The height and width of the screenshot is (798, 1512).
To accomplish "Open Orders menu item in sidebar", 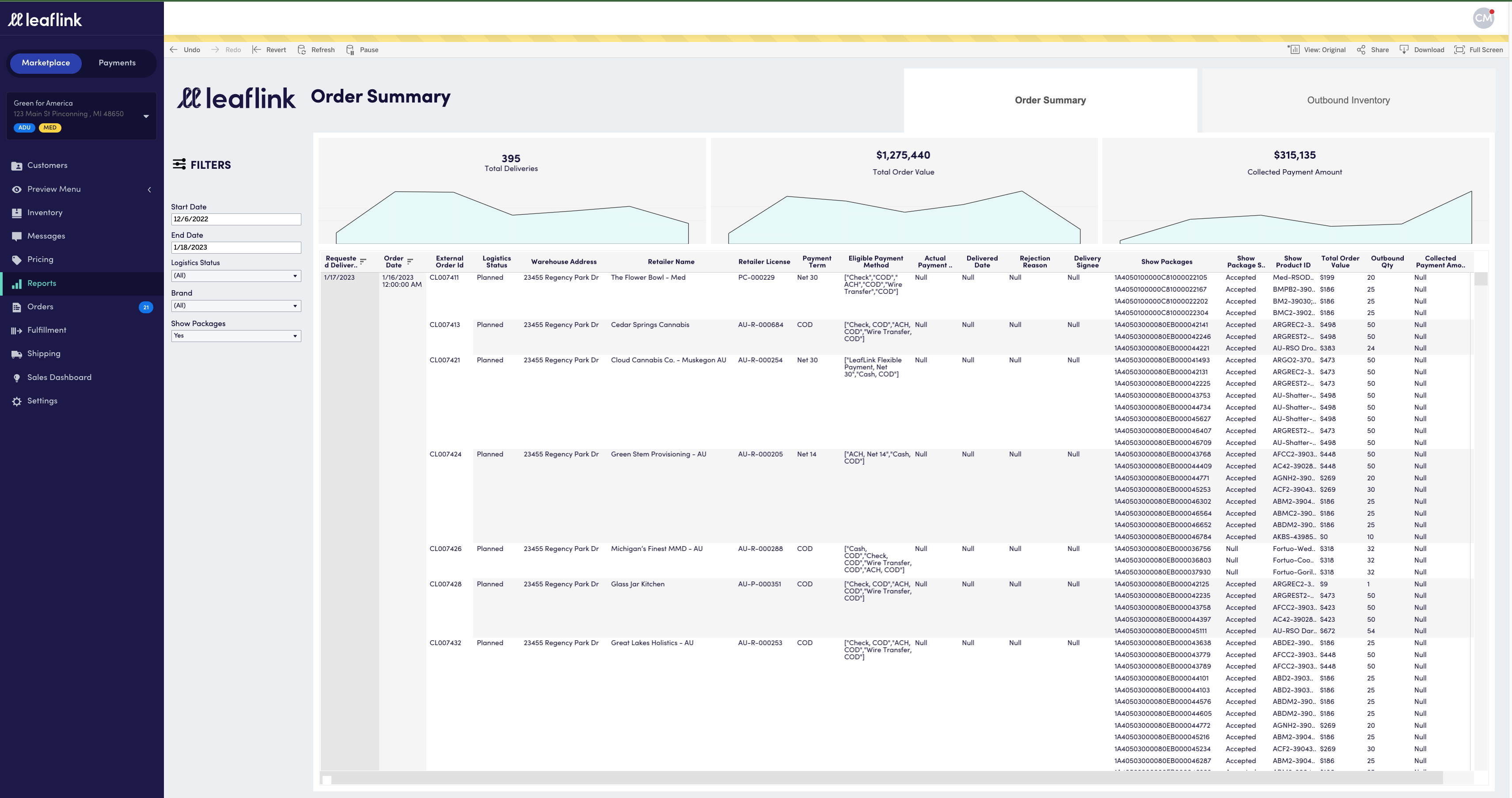I will (x=40, y=307).
